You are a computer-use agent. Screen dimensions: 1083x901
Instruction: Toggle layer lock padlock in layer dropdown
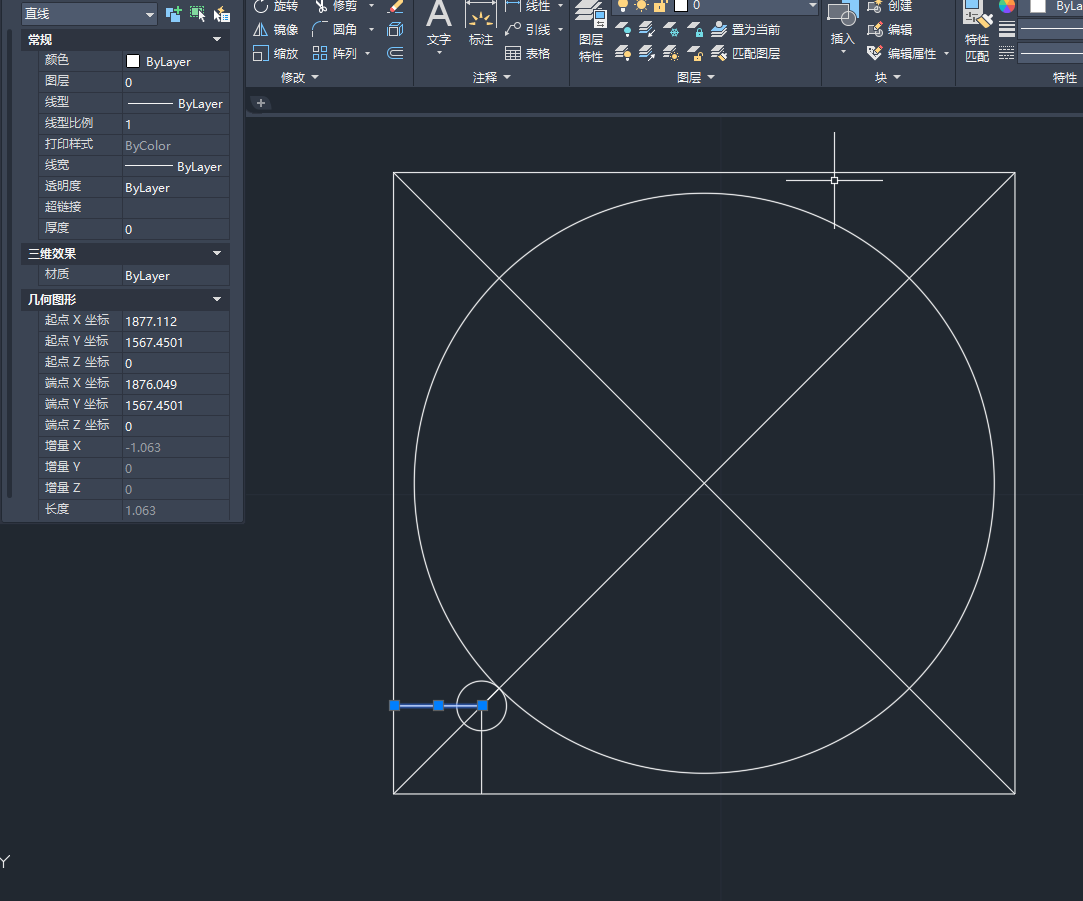click(x=660, y=6)
